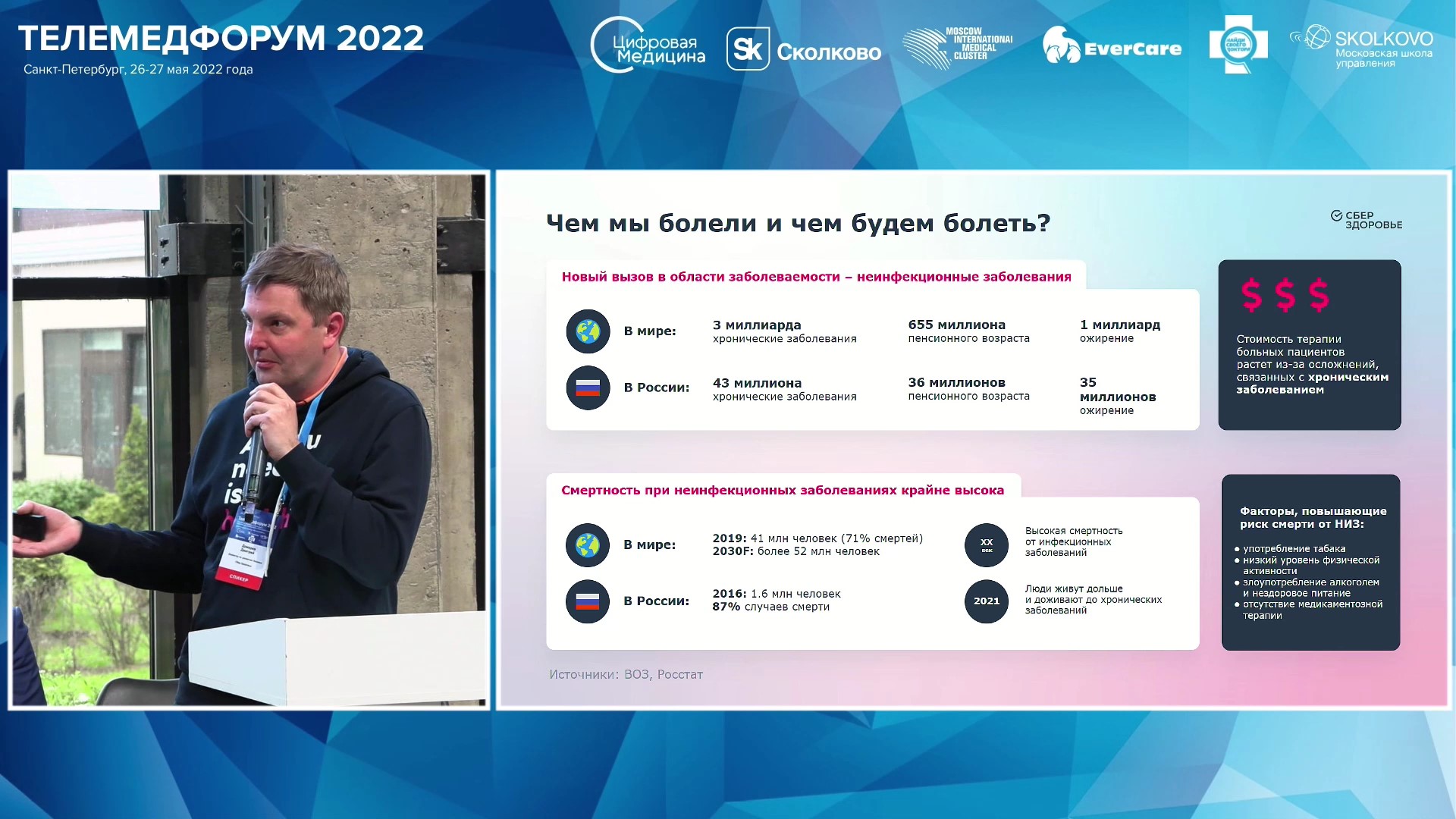This screenshot has width=1456, height=819.
Task: Click the СБЕР ЗДОРОВЬЕ logo on slide
Action: (x=1367, y=220)
